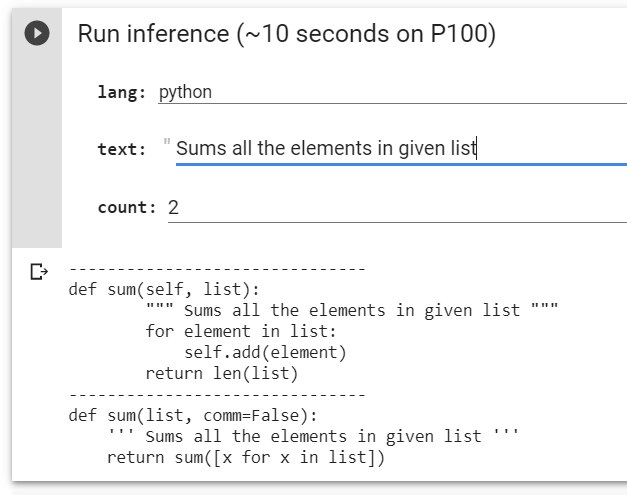Click the return len(list) line
The height and width of the screenshot is (495, 627).
tap(222, 373)
